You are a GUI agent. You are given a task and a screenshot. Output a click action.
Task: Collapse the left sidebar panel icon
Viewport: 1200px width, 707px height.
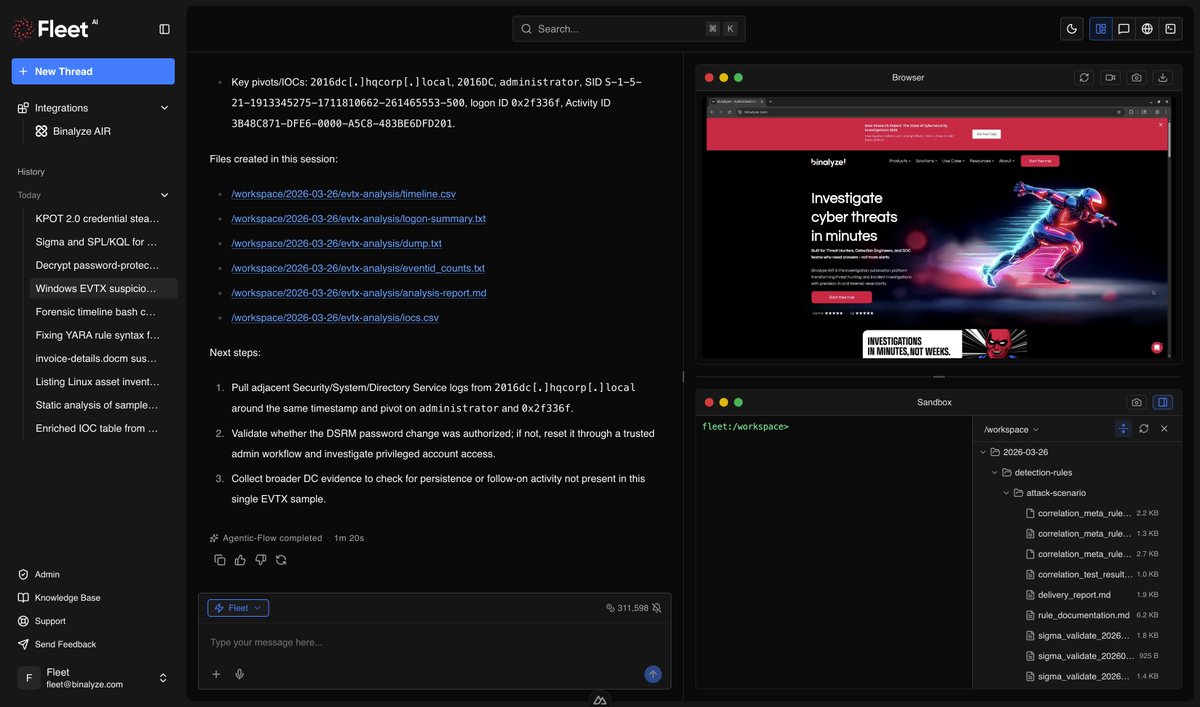click(164, 29)
